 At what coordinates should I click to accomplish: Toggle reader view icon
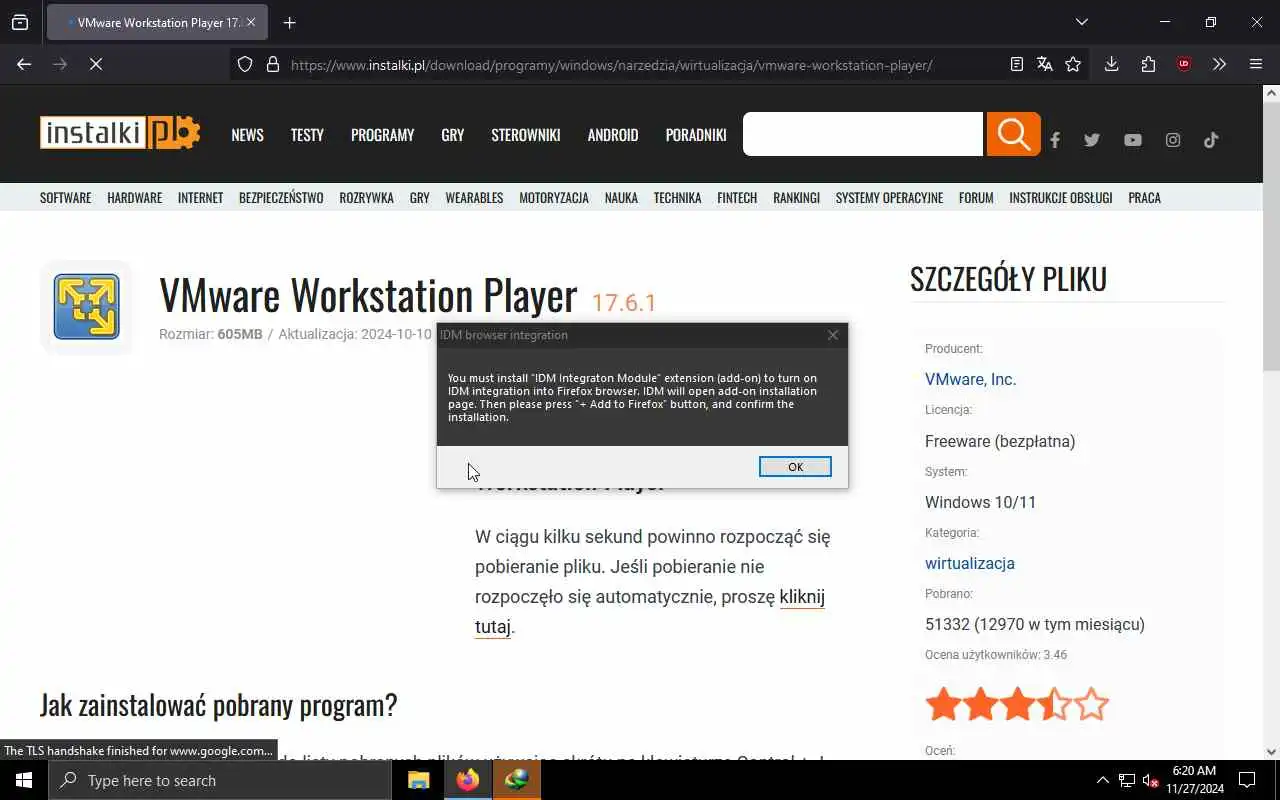pos(1016,64)
